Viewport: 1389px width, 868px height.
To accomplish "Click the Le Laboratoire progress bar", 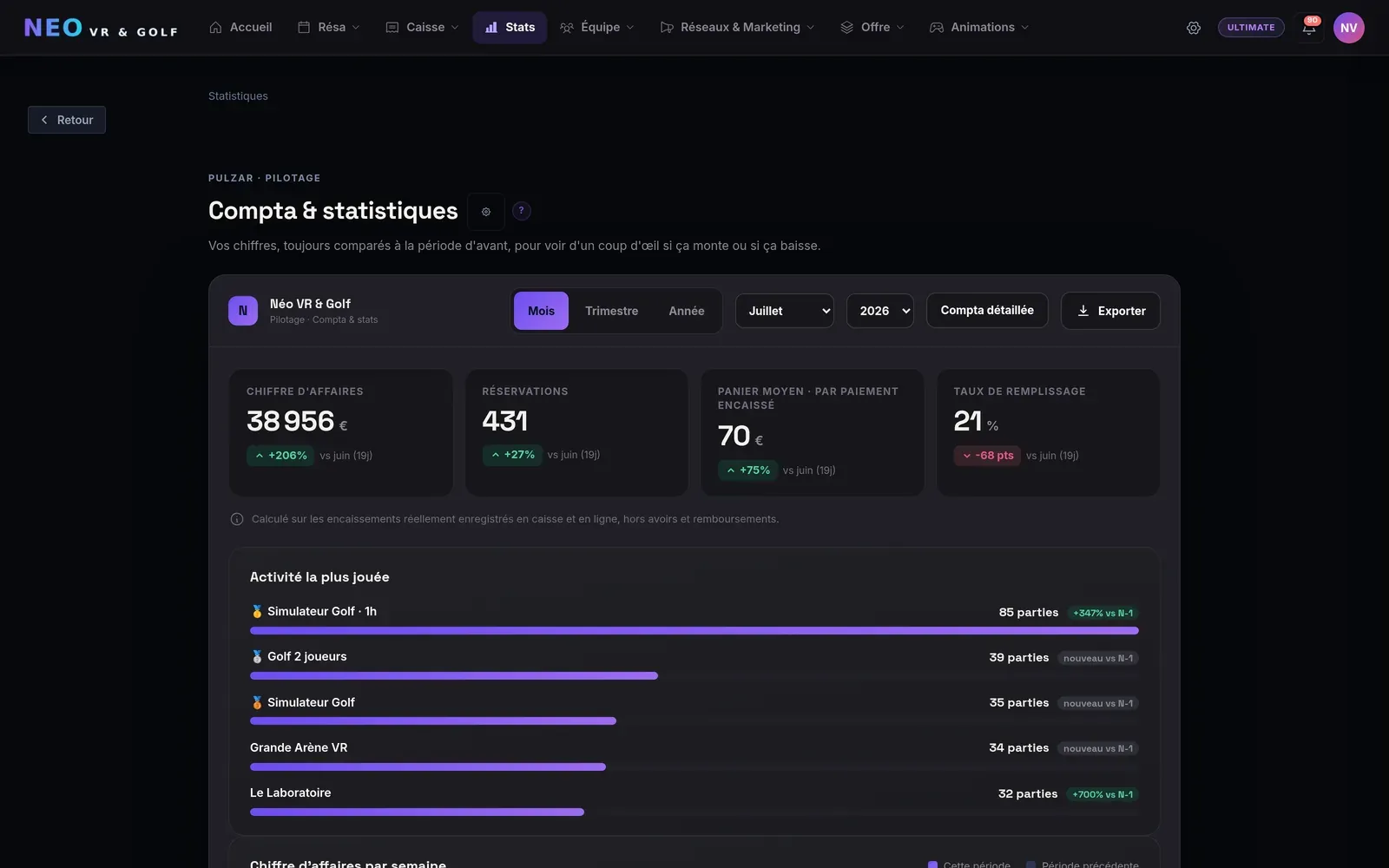I will [417, 812].
